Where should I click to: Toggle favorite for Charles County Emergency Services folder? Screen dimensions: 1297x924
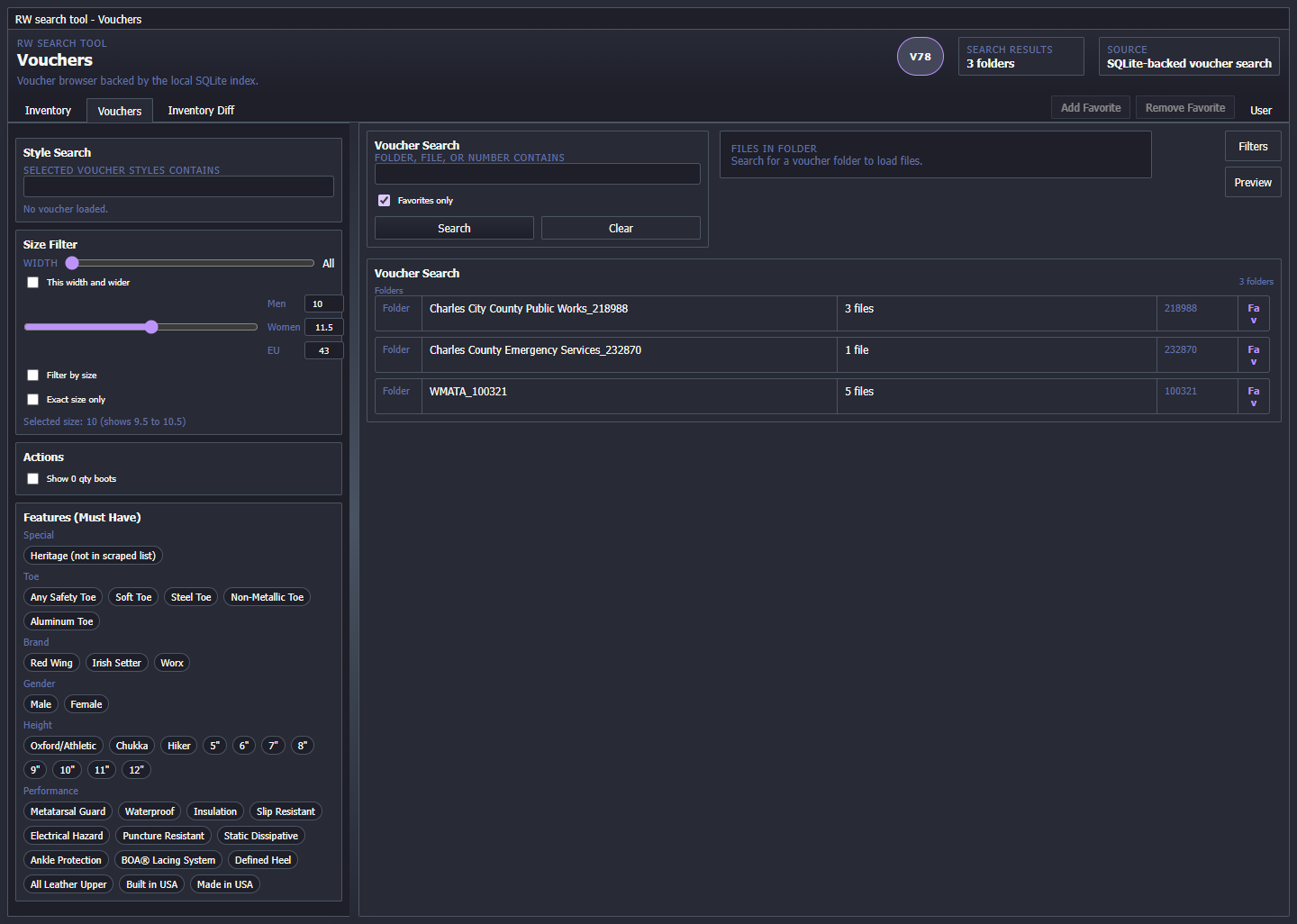pyautogui.click(x=1253, y=355)
